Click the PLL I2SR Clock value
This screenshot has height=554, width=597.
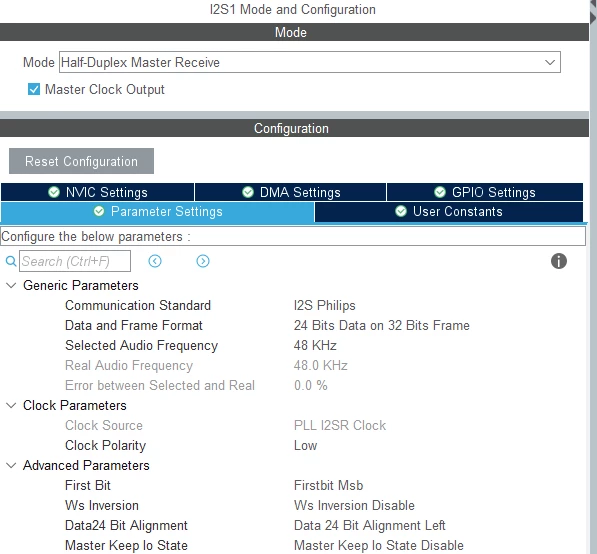[x=340, y=425]
